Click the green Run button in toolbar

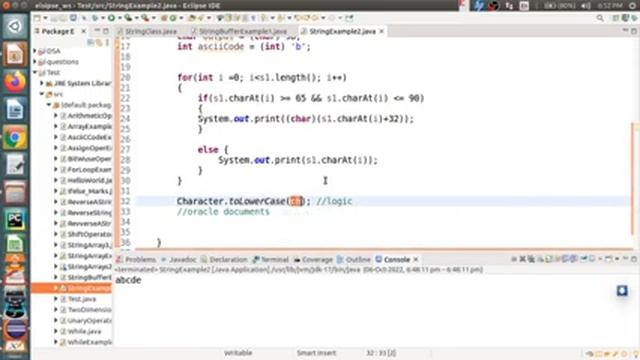(111, 18)
